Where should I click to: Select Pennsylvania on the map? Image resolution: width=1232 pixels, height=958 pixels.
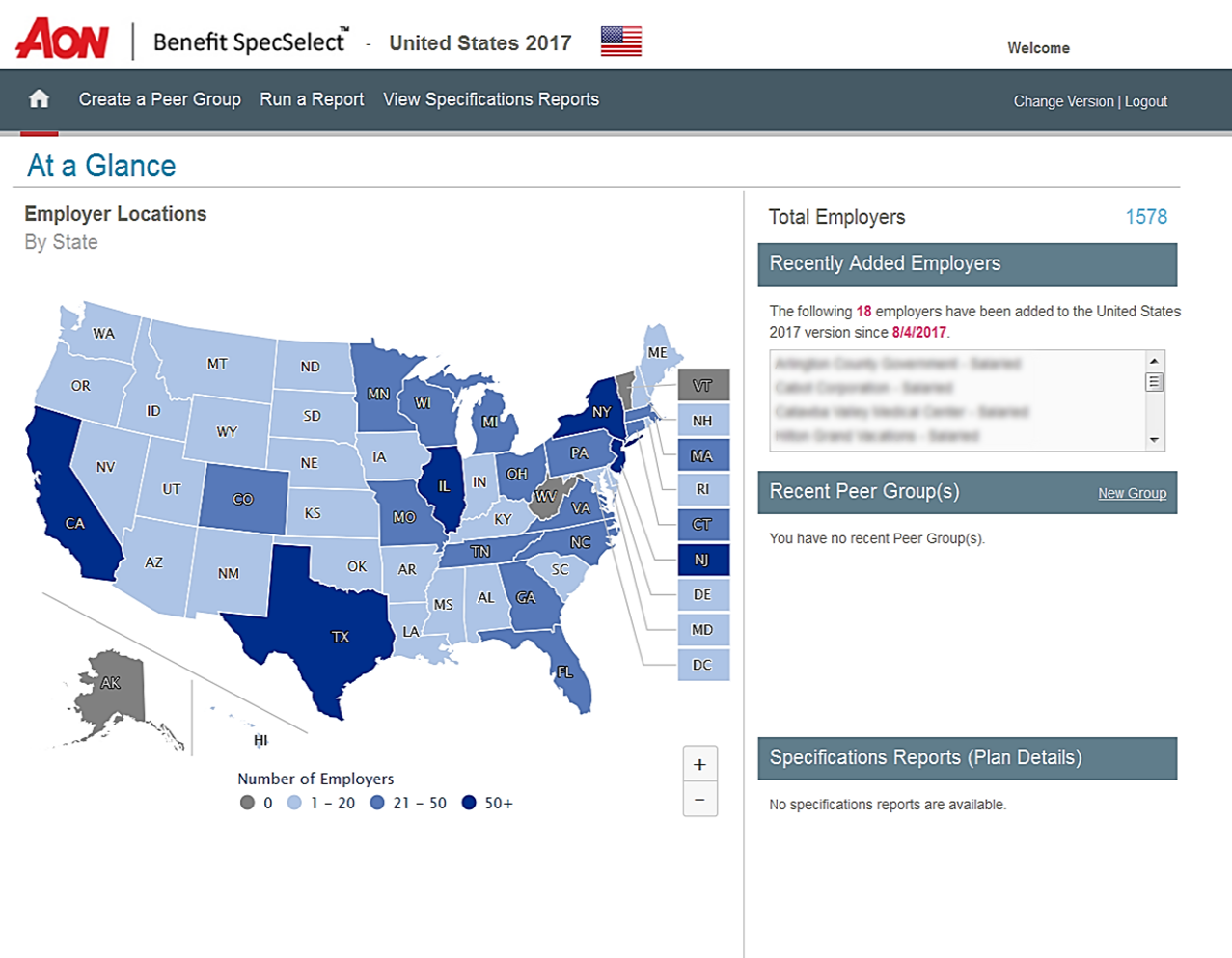point(579,452)
